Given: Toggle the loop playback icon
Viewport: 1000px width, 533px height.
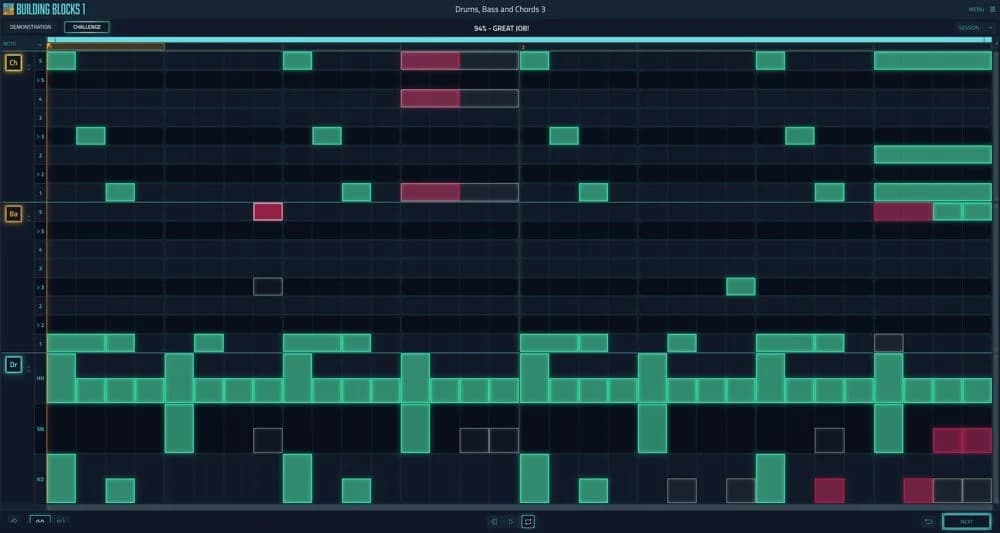Looking at the screenshot, I should [x=528, y=522].
